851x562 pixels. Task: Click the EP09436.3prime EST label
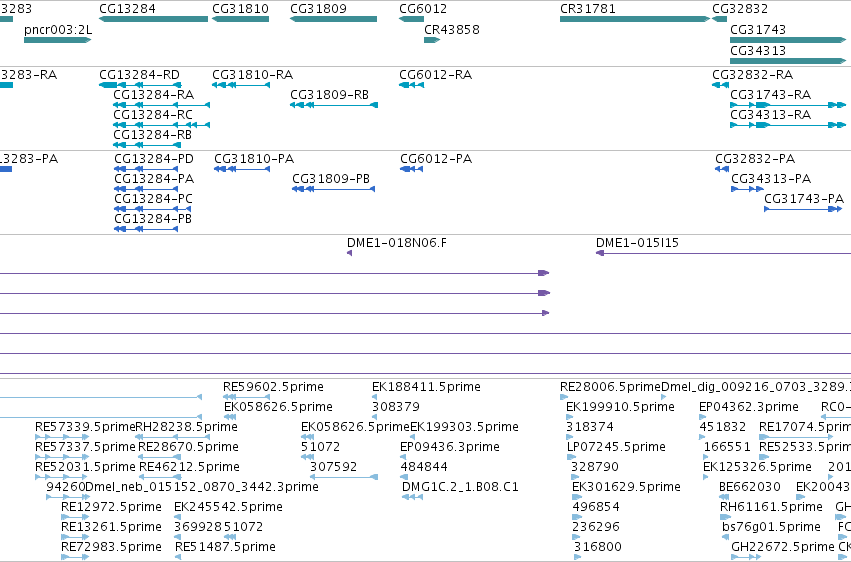(450, 447)
